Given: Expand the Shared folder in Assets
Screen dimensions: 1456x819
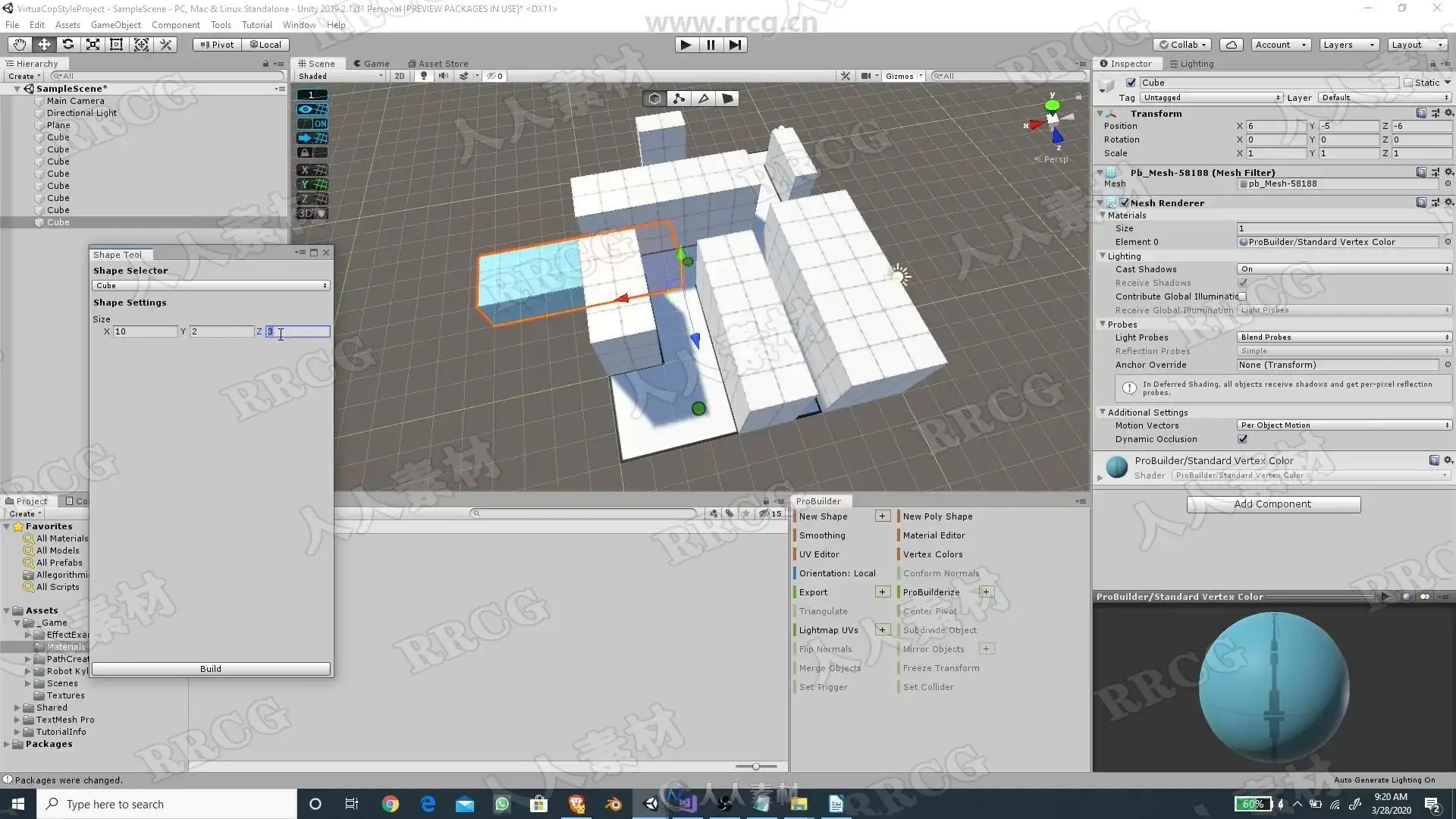Looking at the screenshot, I should click(x=17, y=708).
